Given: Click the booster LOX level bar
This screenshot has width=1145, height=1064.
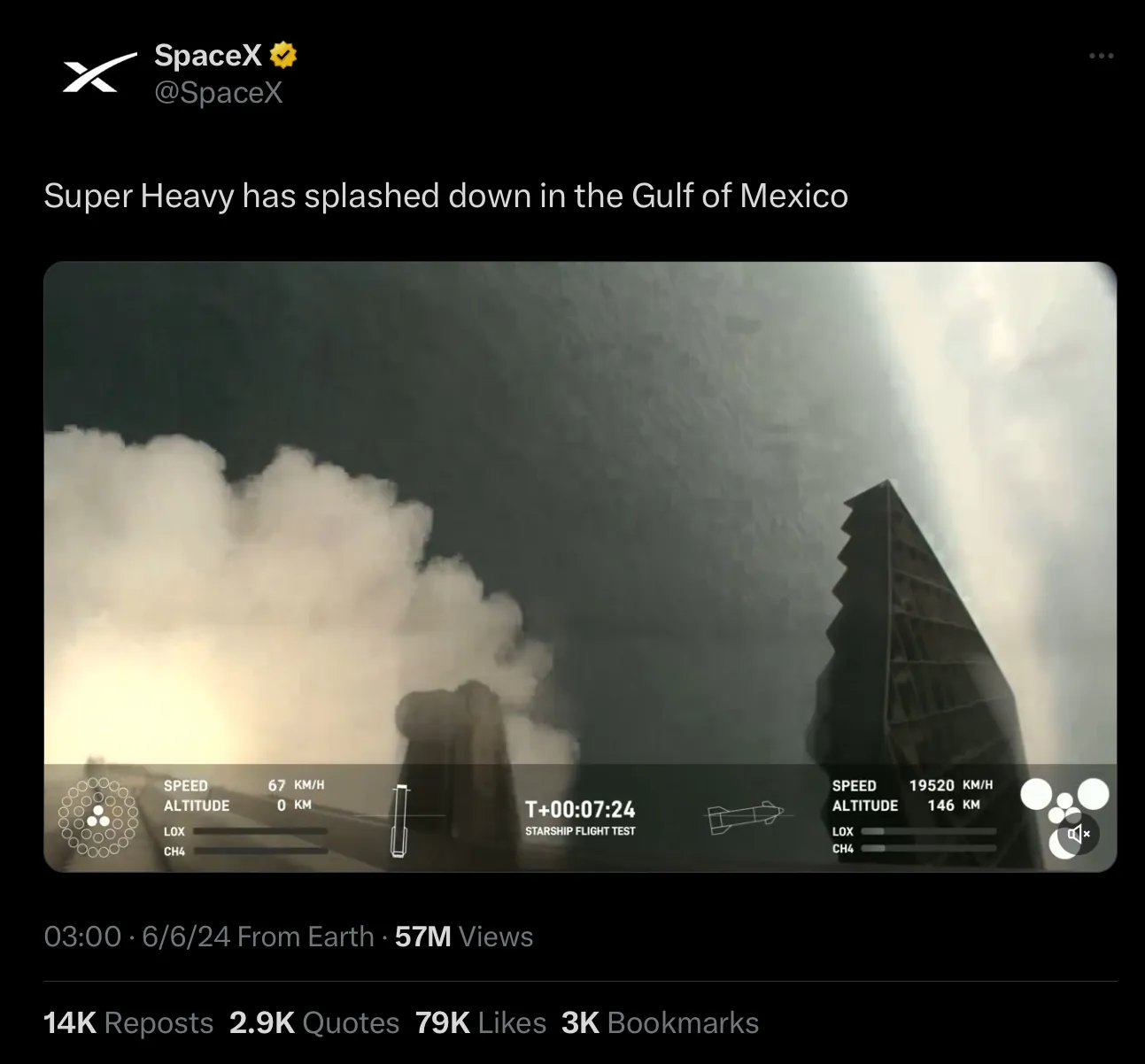Looking at the screenshot, I should pyautogui.click(x=260, y=831).
